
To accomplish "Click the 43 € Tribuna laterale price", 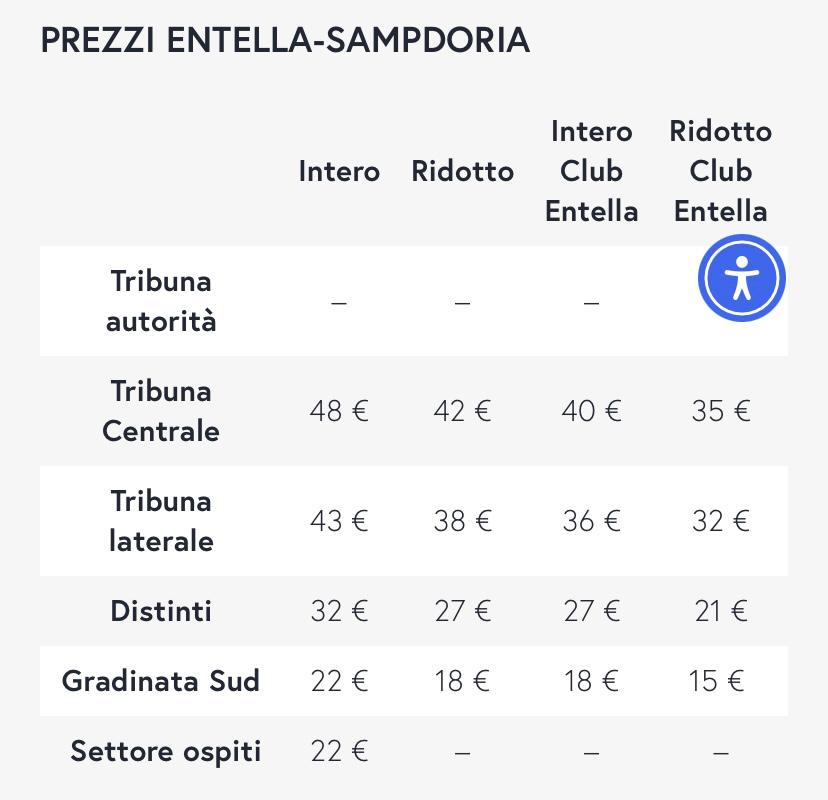I will point(339,521).
